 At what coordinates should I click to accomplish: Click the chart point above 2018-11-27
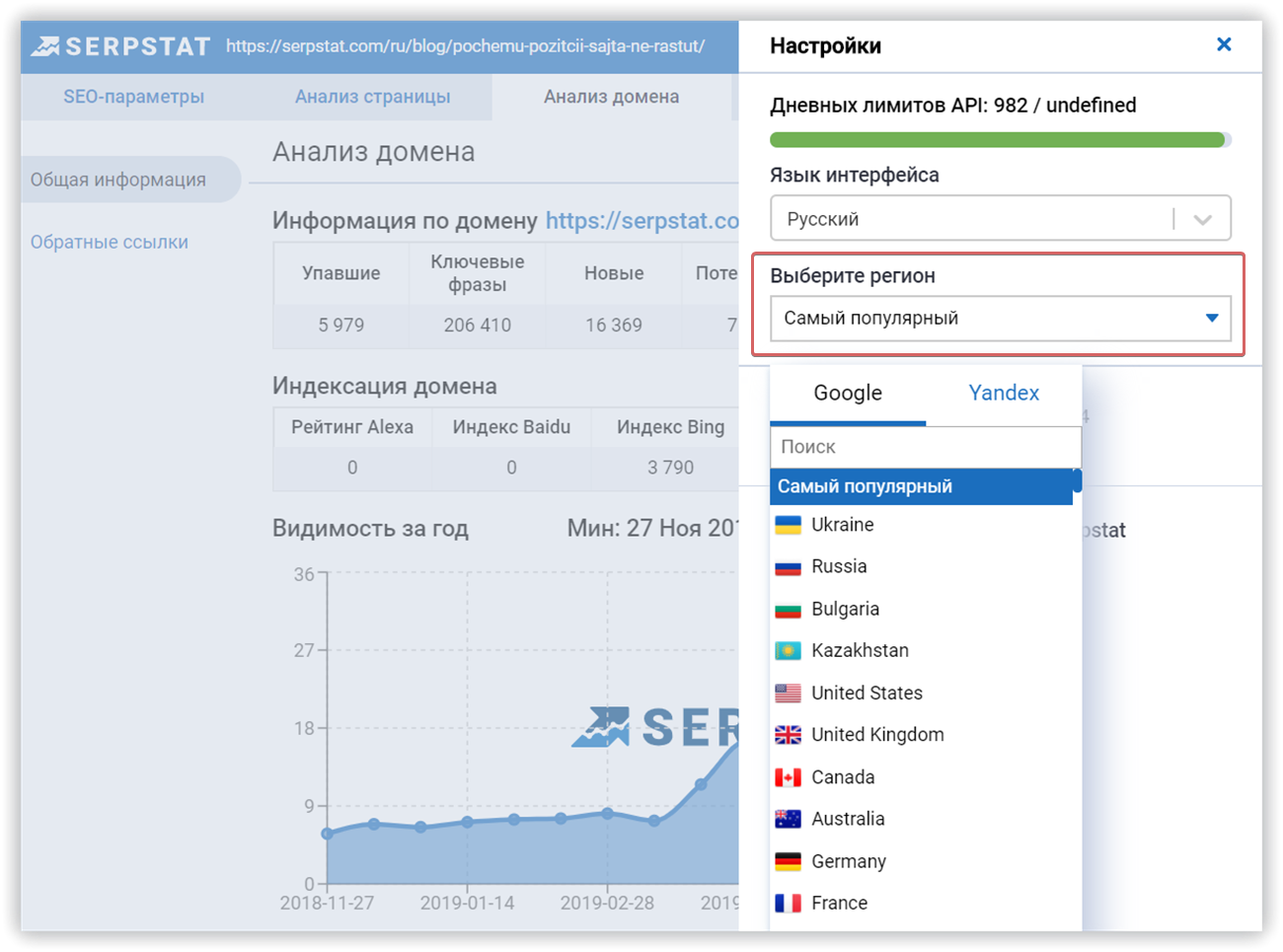(x=328, y=834)
